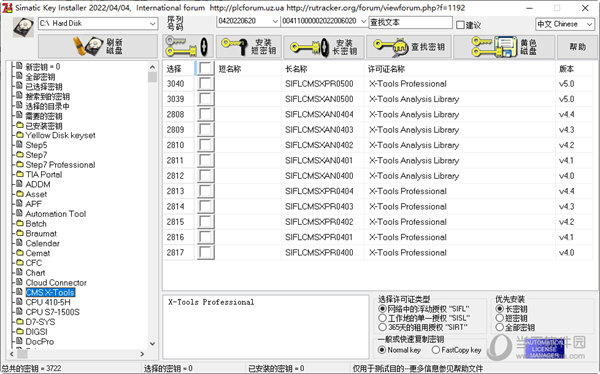This screenshot has height=374, width=600.
Task: Select the FastCopy key radio button
Action: (435, 350)
